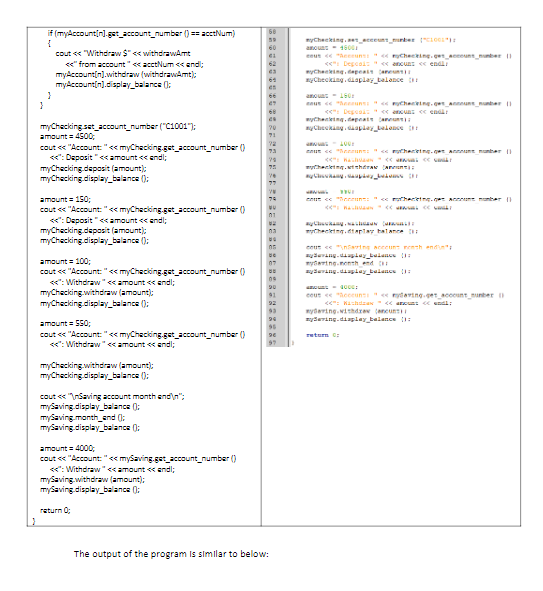
Task: Click myChecking.set_account_number ("C1001") in left column
Action: point(118,126)
